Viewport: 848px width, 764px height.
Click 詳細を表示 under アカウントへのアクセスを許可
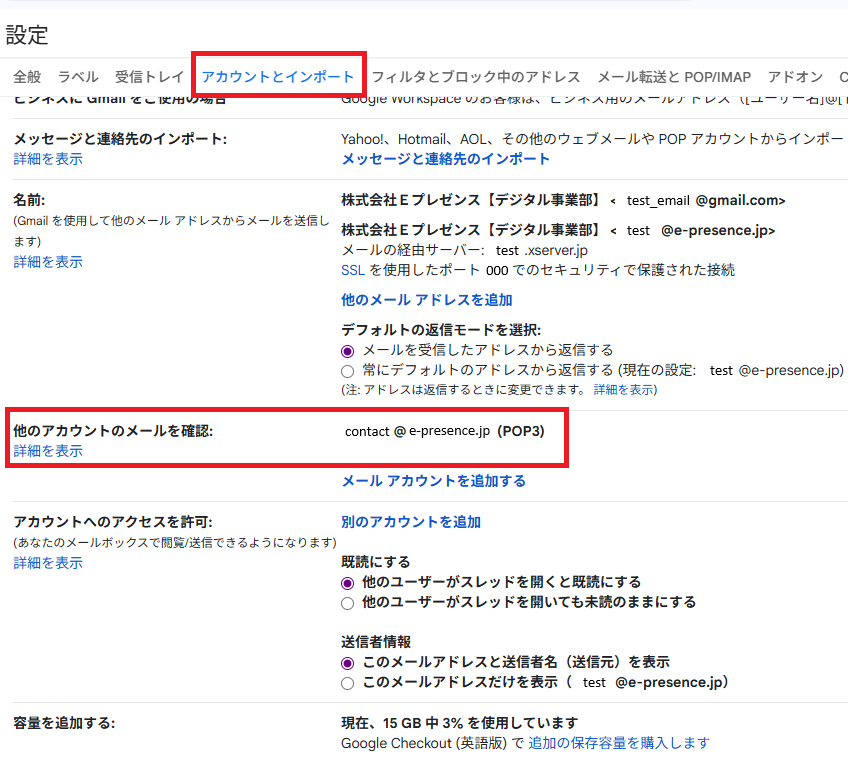[x=48, y=563]
